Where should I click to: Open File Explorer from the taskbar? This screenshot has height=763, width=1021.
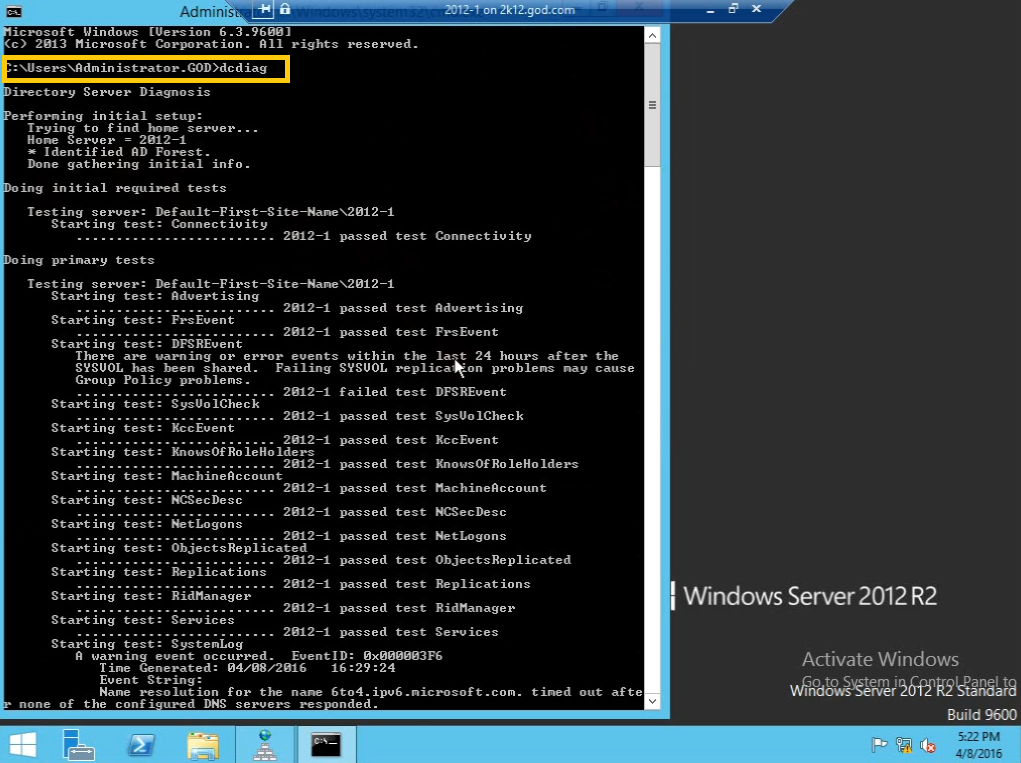click(203, 744)
